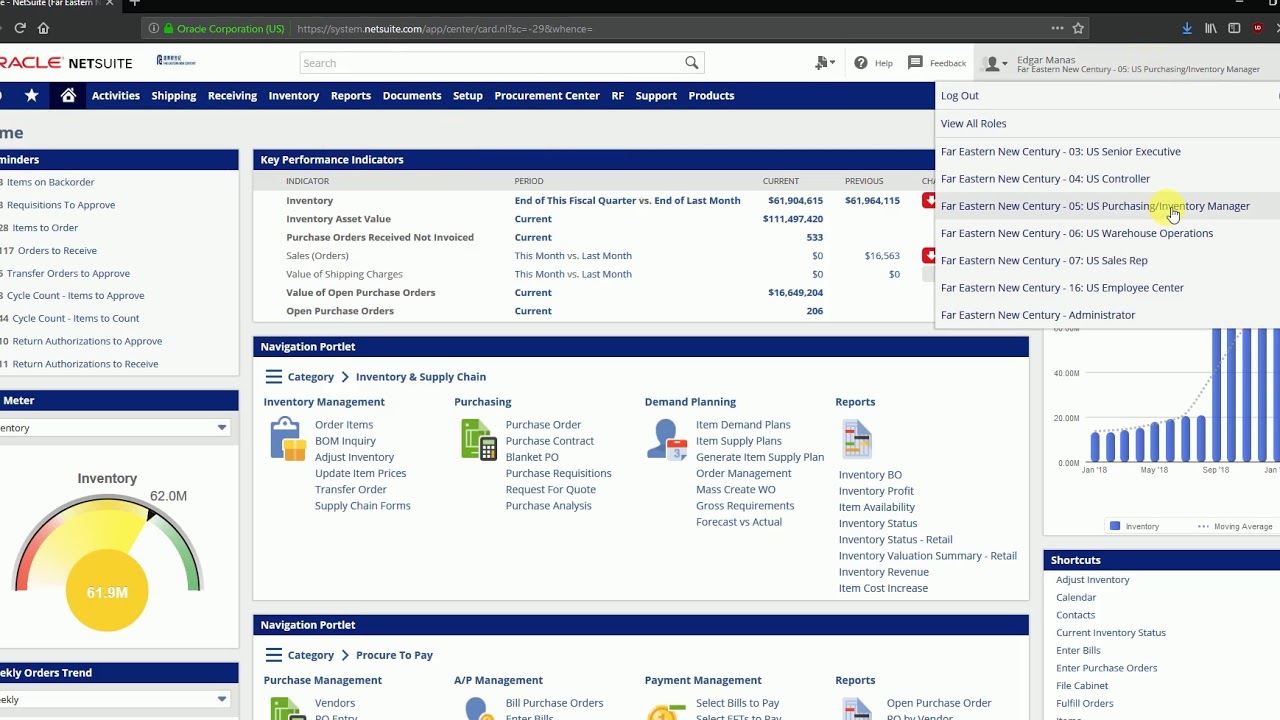
Task: Open Inventory Valuation Summary - Retail link
Action: coord(928,556)
